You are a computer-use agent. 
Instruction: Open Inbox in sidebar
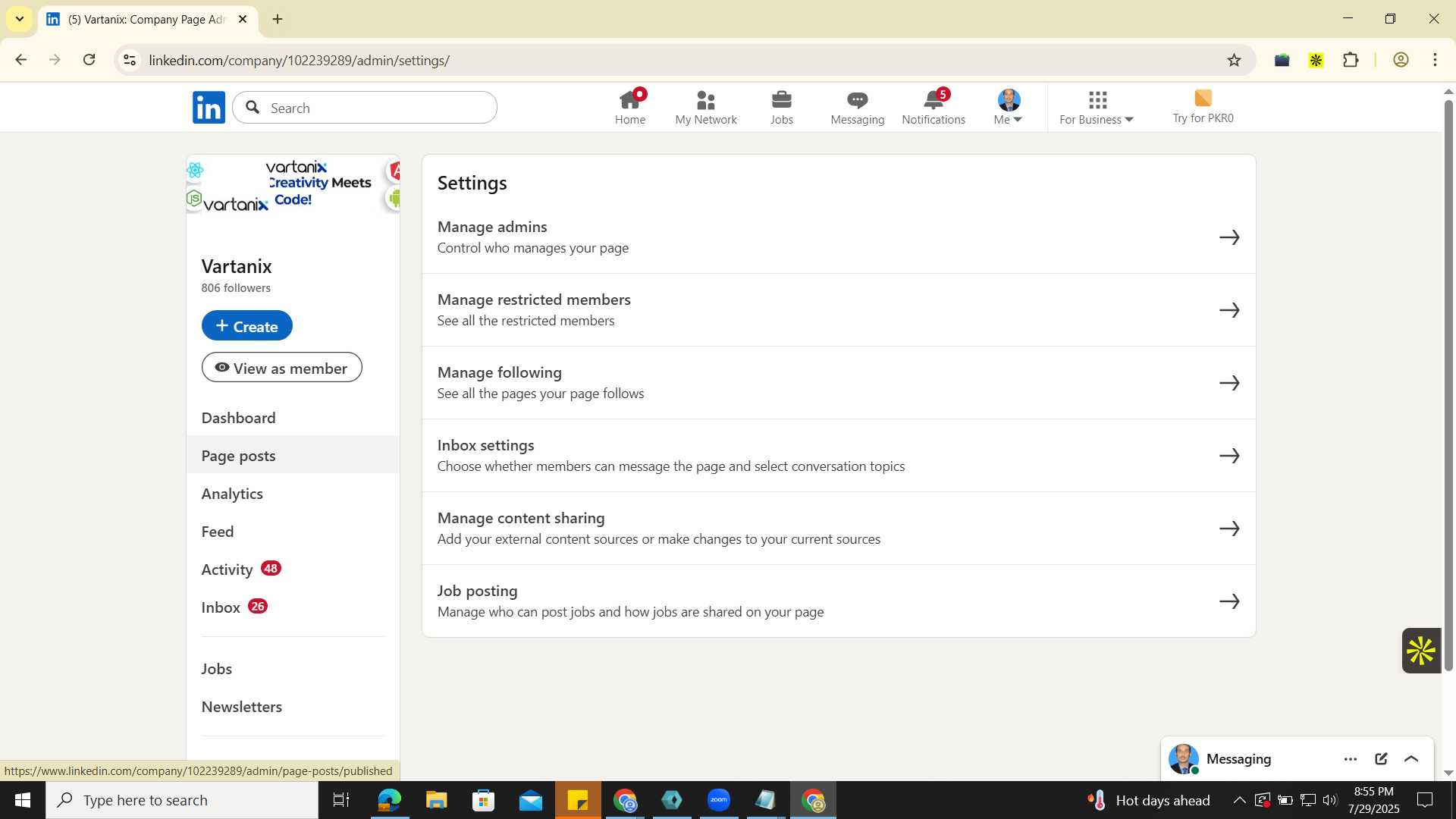[x=293, y=607]
